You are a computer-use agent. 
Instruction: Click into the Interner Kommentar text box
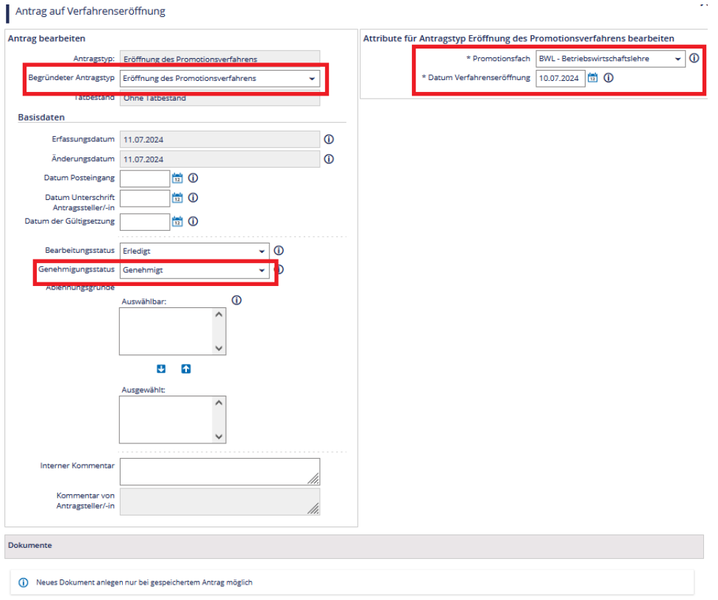click(219, 471)
